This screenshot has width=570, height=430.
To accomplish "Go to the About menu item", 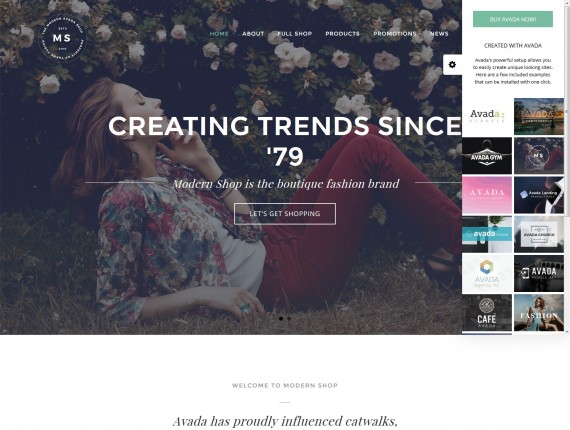I will [253, 33].
